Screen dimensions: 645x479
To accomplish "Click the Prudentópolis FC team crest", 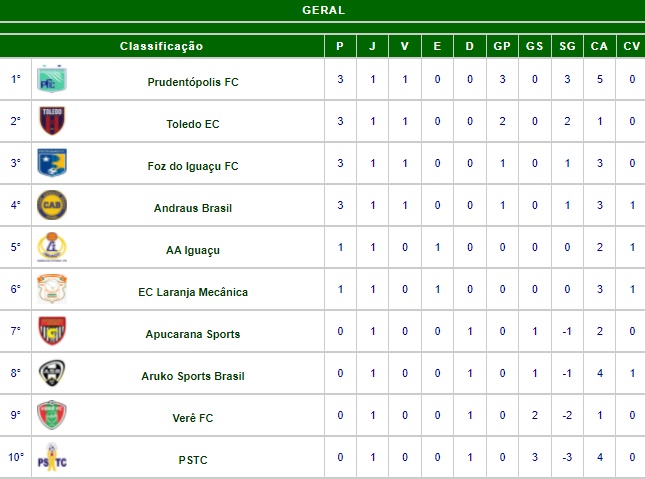I will [x=52, y=79].
